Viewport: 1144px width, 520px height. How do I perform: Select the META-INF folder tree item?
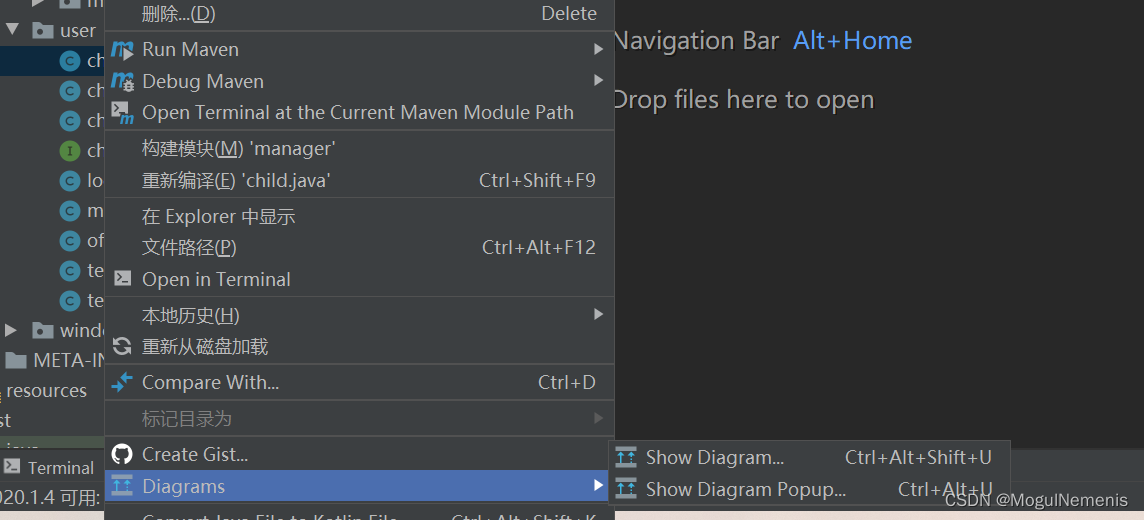(x=55, y=360)
